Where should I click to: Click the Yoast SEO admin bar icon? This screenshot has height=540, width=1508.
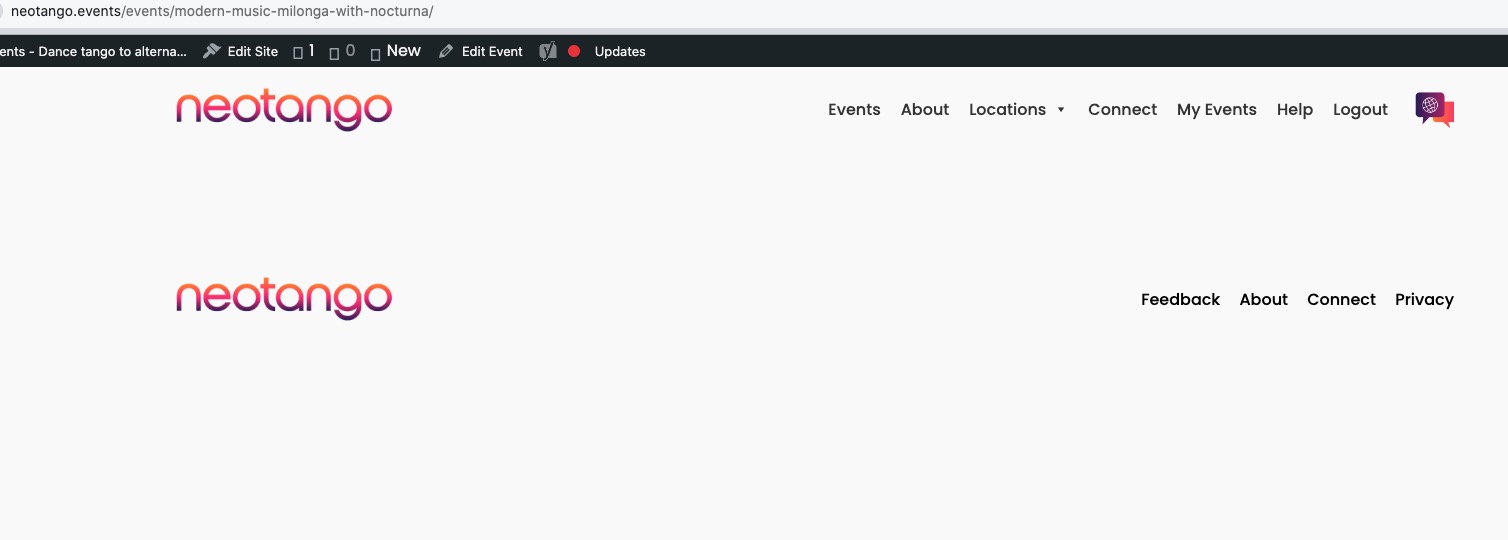point(547,51)
